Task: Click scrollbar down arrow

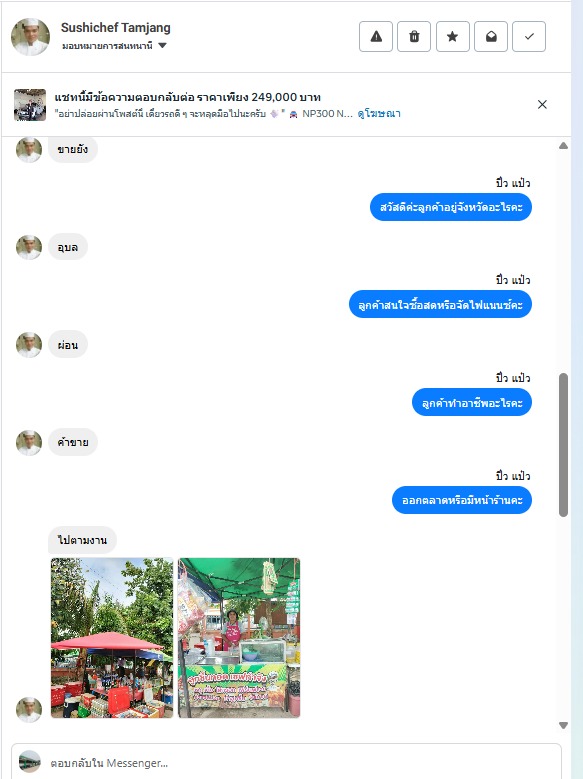Action: (x=563, y=725)
